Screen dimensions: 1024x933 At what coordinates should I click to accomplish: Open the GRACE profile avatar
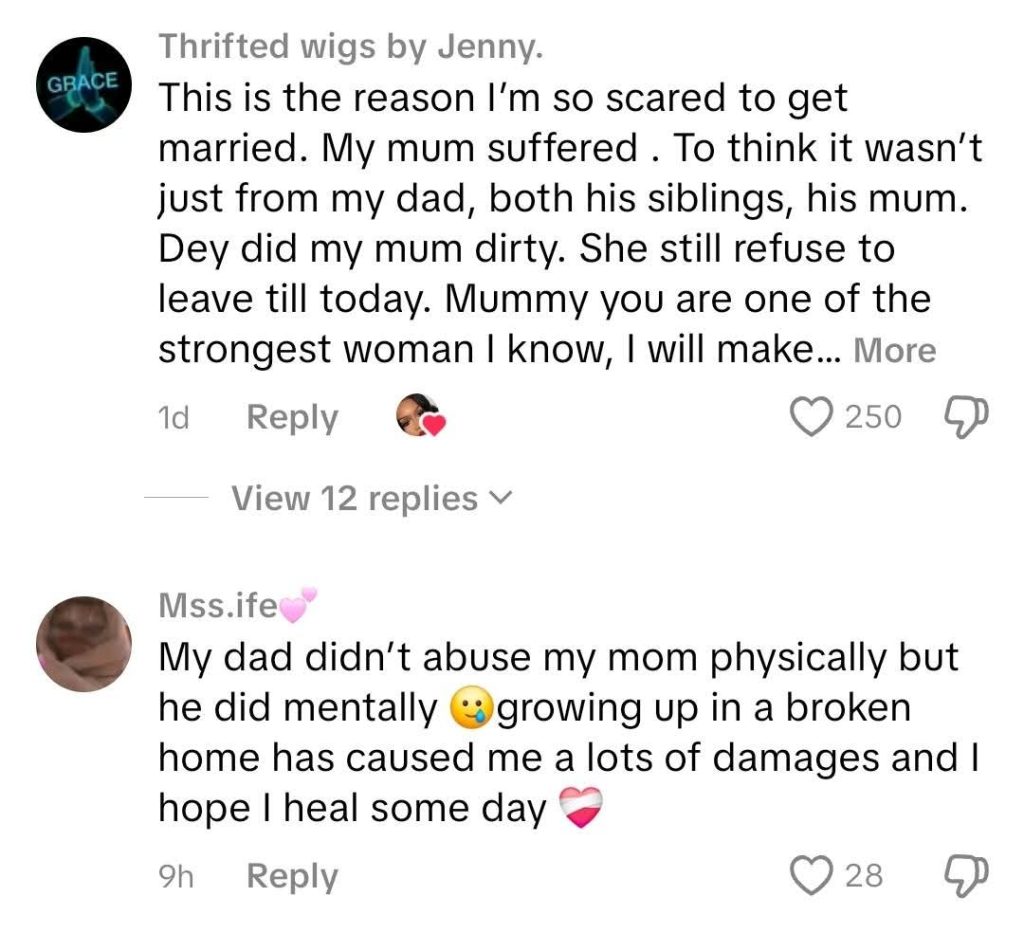[83, 85]
